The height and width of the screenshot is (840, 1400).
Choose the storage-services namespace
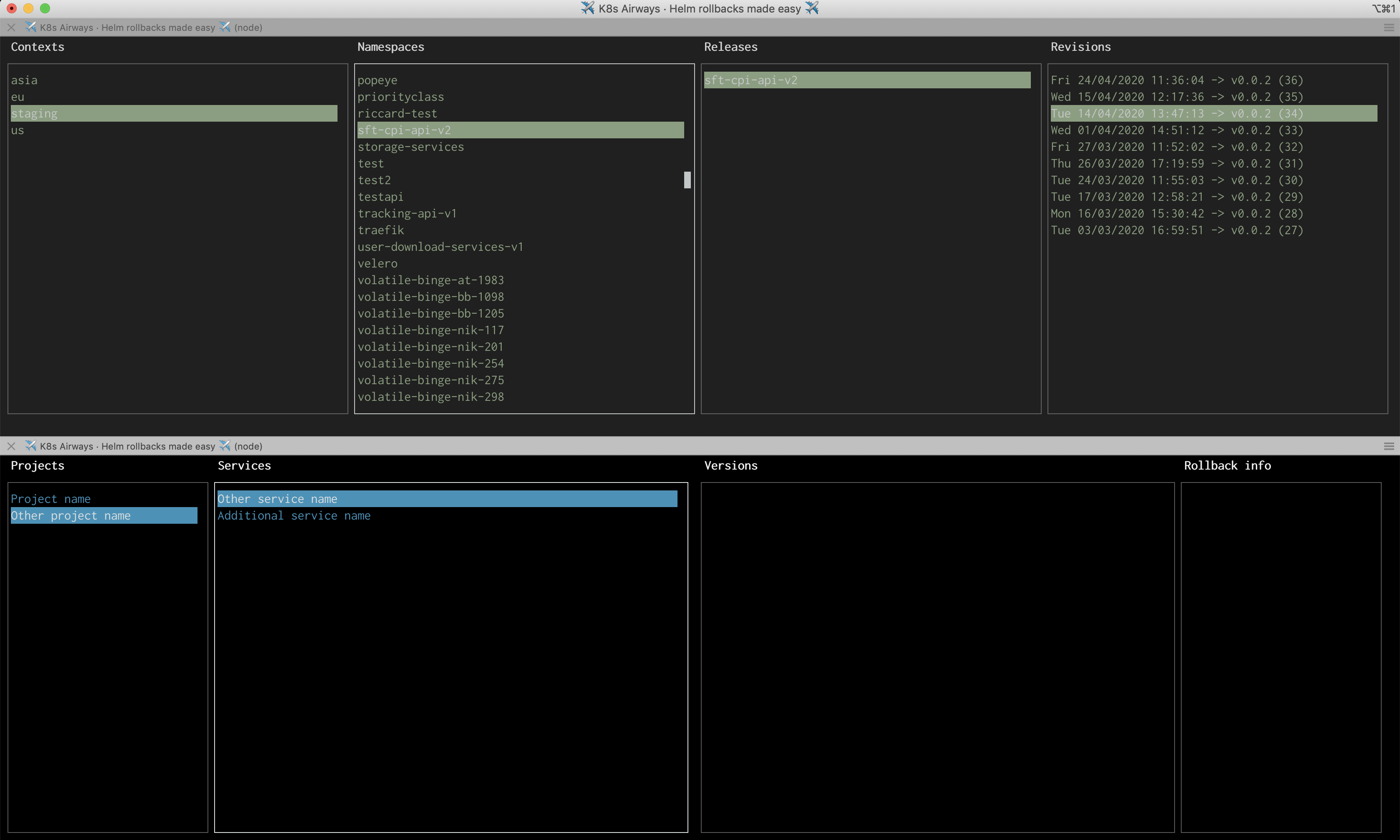coord(410,147)
